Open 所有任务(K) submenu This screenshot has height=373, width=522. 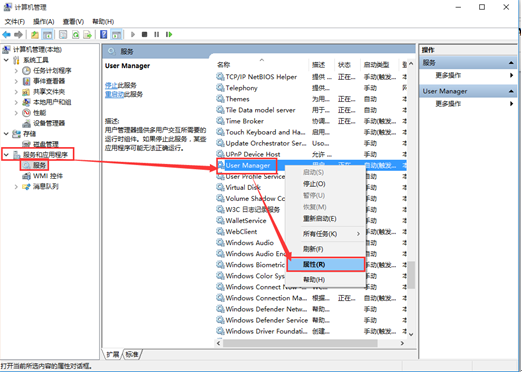pyautogui.click(x=327, y=234)
